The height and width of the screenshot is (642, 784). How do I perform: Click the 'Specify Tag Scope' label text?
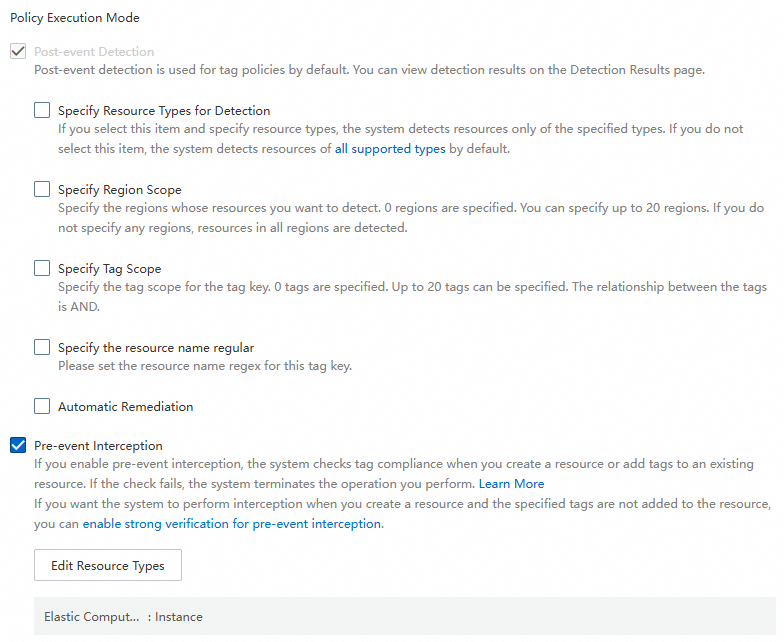click(x=109, y=269)
